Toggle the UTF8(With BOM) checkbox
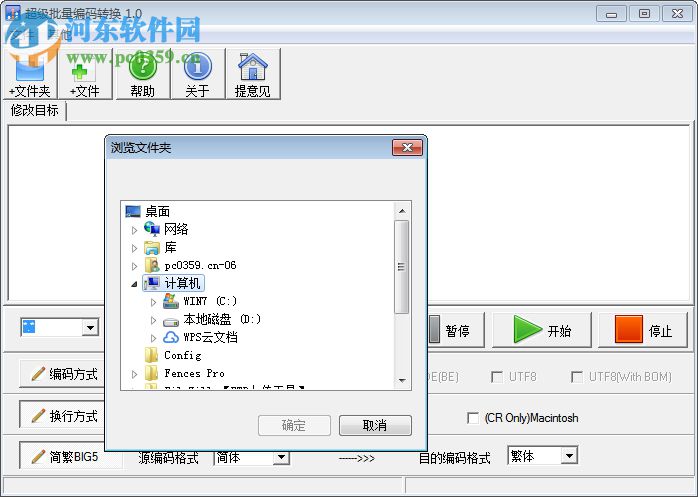The width and height of the screenshot is (698, 497). click(577, 377)
